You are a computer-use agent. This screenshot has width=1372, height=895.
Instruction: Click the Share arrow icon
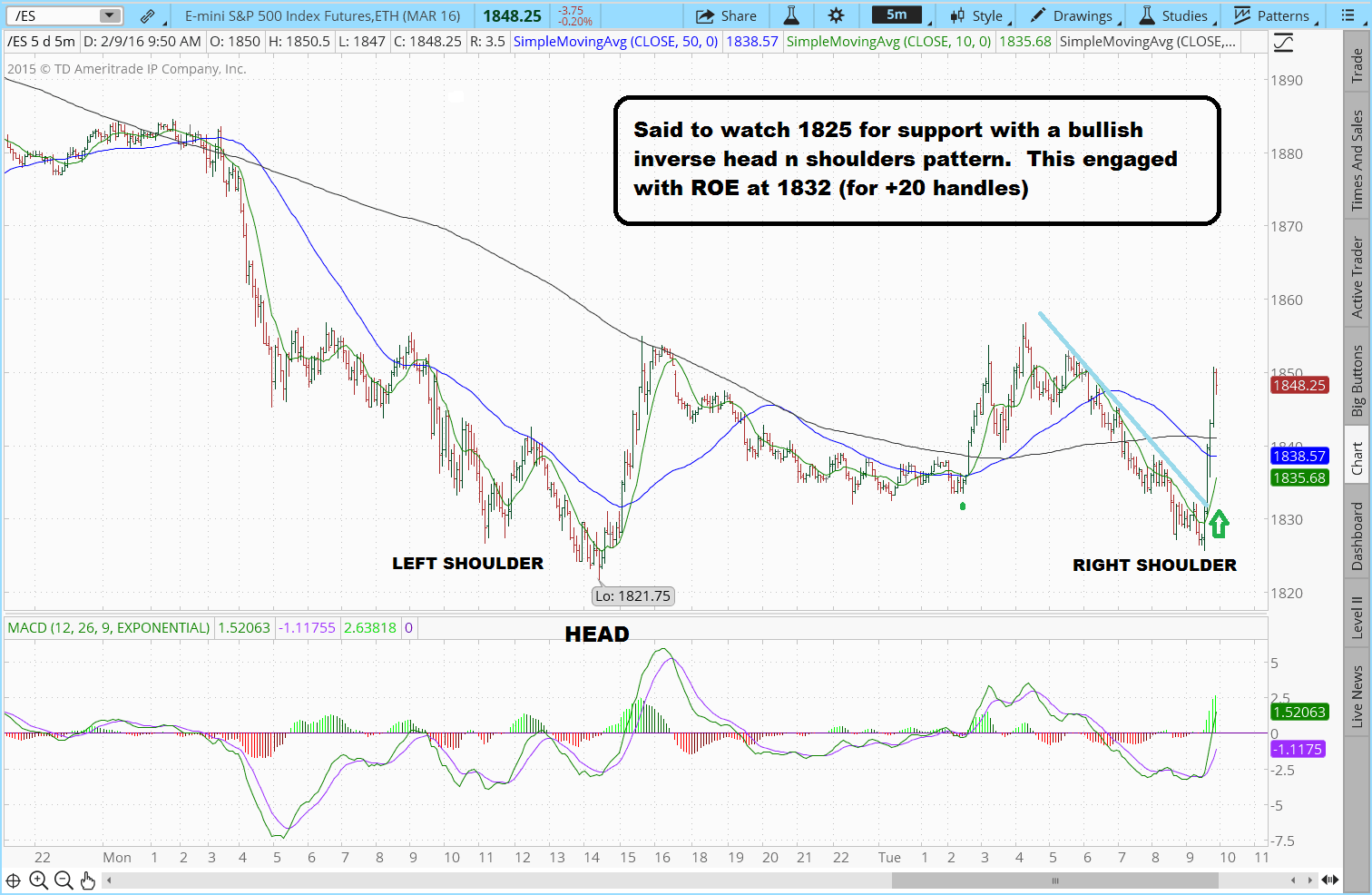coord(704,15)
